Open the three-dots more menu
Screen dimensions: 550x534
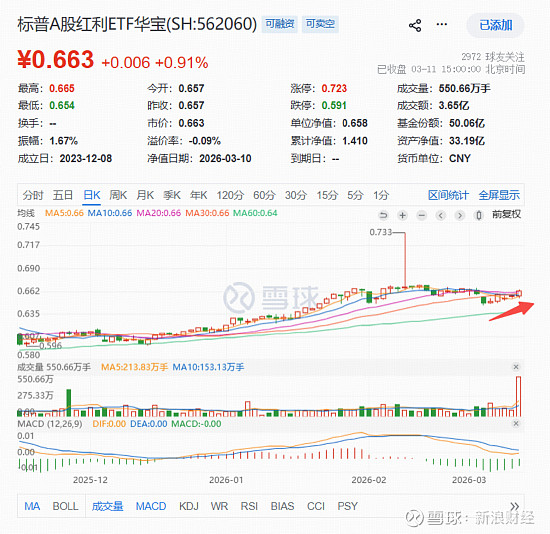(442, 24)
